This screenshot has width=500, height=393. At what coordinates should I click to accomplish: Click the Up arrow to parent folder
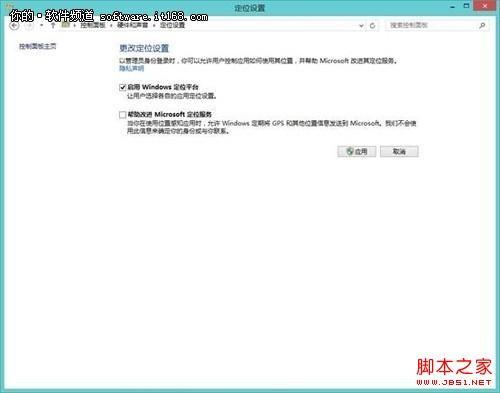53,25
